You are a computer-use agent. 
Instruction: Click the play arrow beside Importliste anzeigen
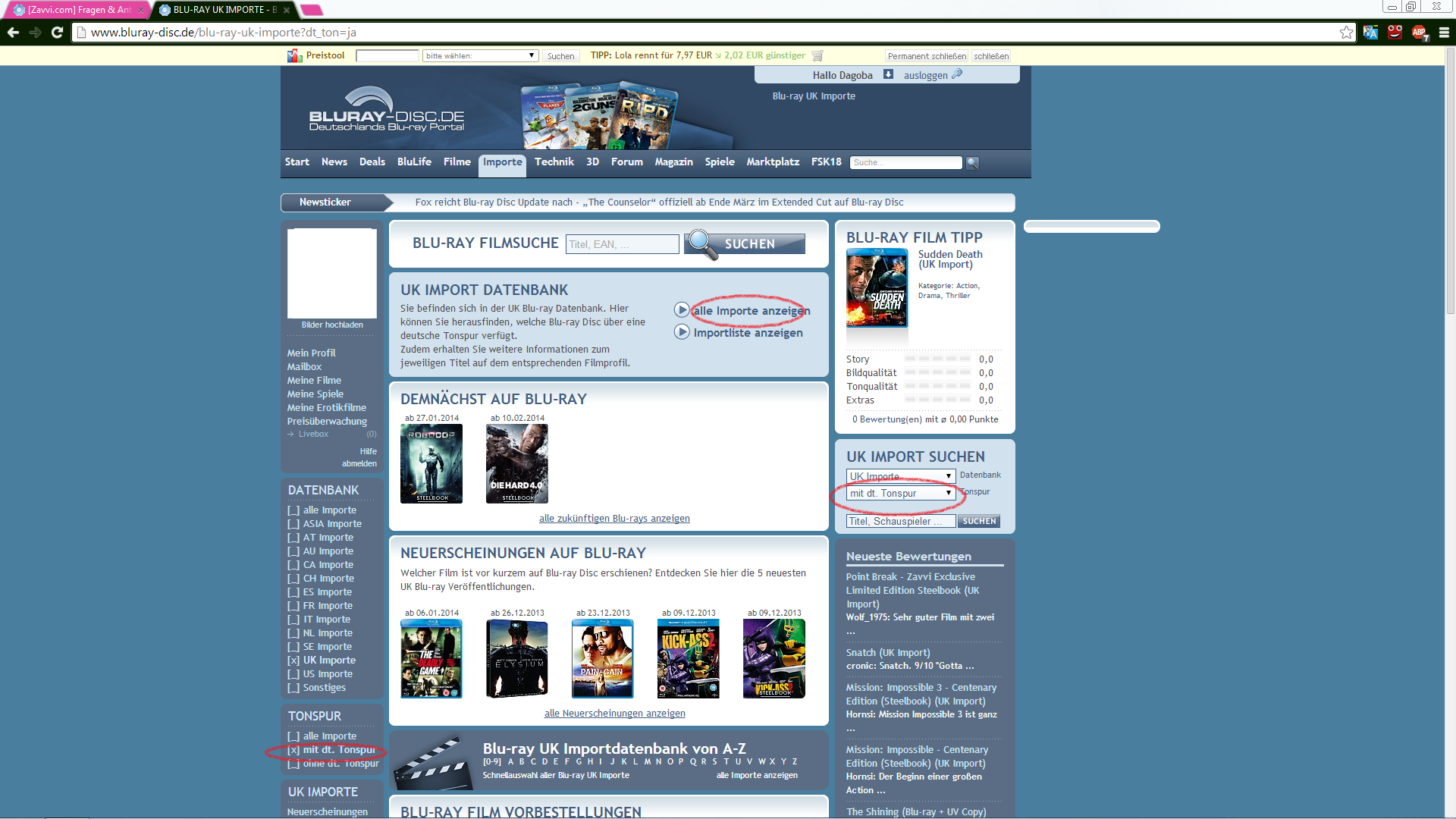tap(682, 332)
